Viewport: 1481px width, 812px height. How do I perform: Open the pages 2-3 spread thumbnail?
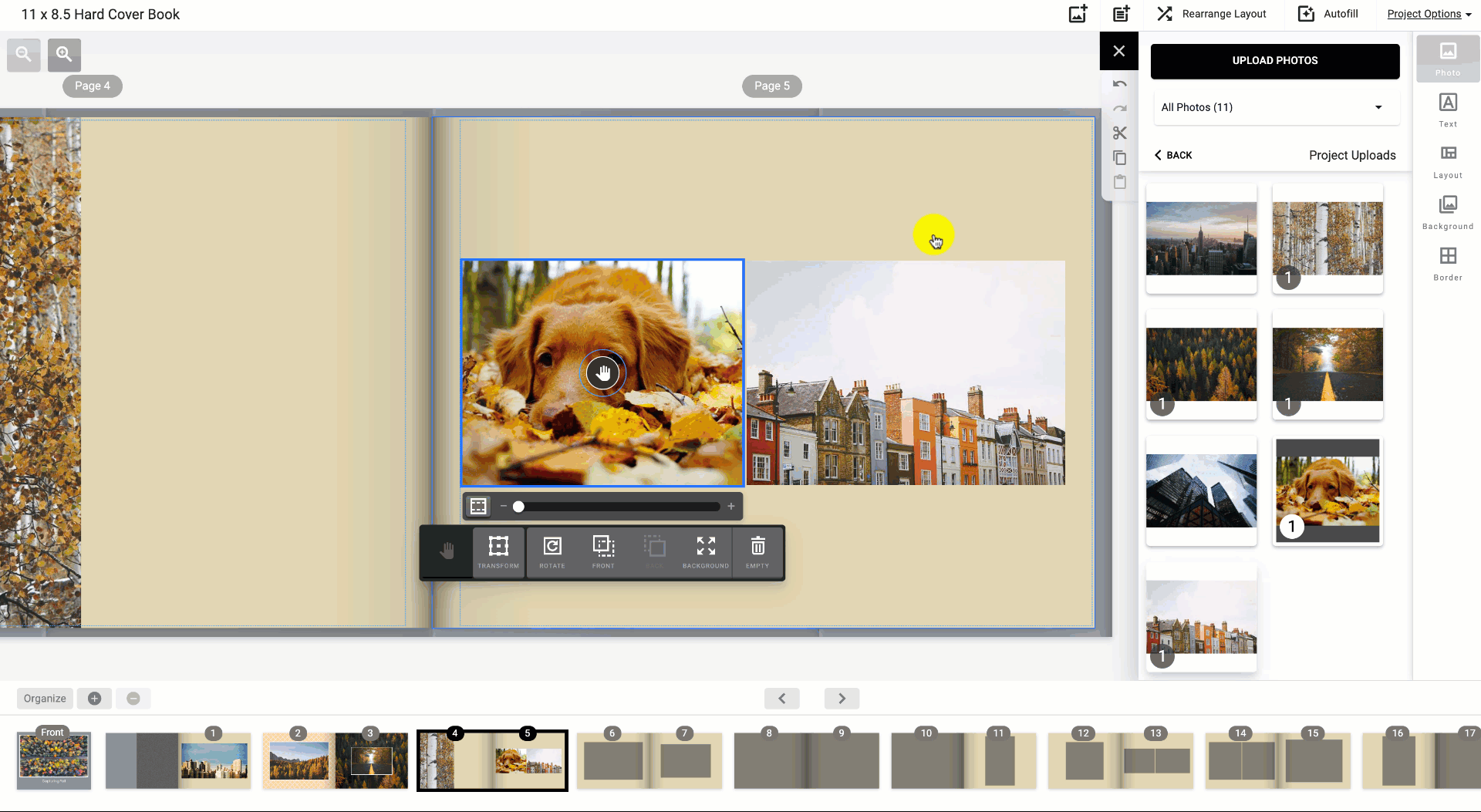335,760
